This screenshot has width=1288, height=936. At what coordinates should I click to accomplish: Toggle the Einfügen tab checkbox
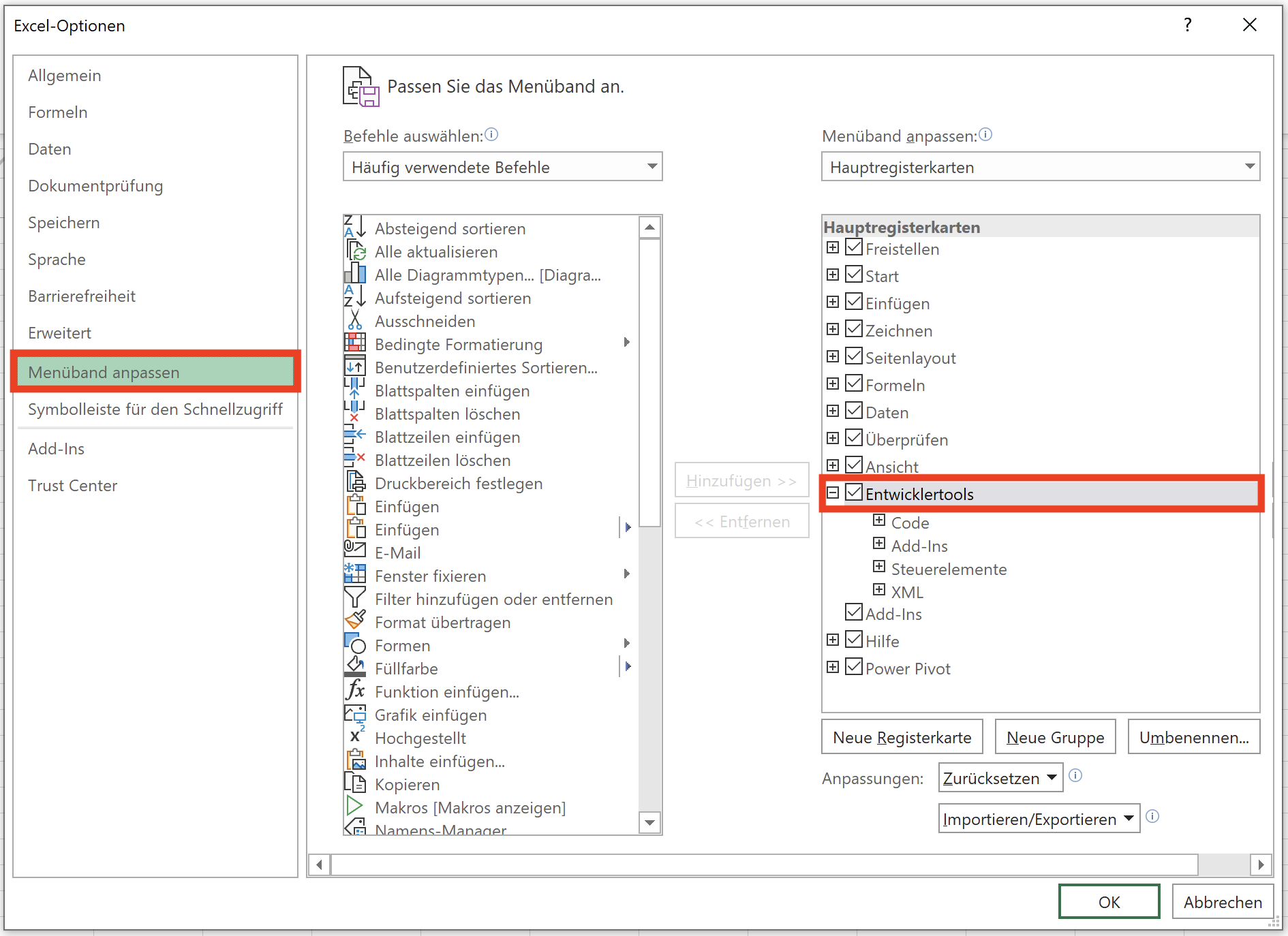click(854, 301)
